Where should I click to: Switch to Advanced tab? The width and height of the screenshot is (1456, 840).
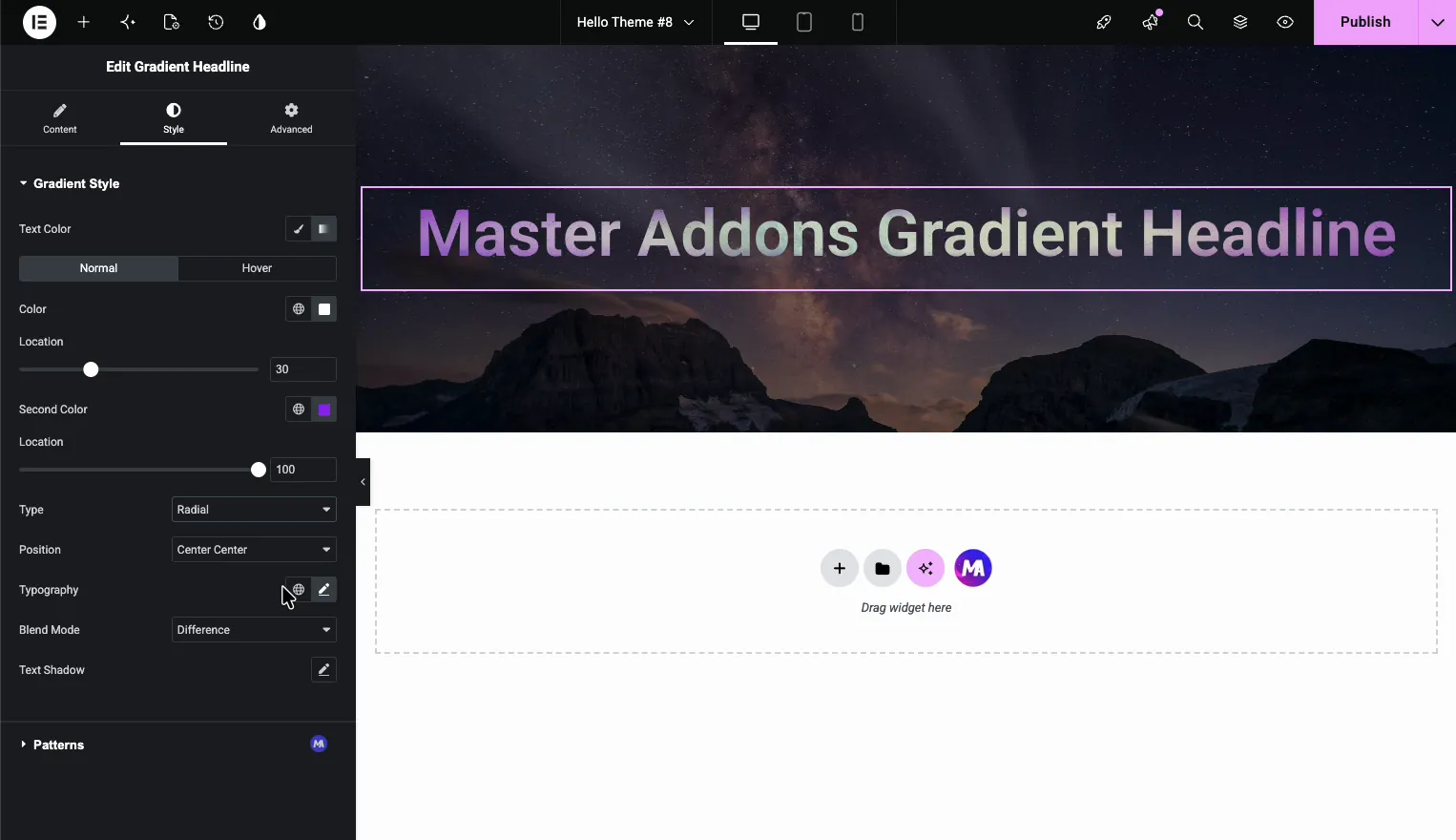pyautogui.click(x=291, y=118)
